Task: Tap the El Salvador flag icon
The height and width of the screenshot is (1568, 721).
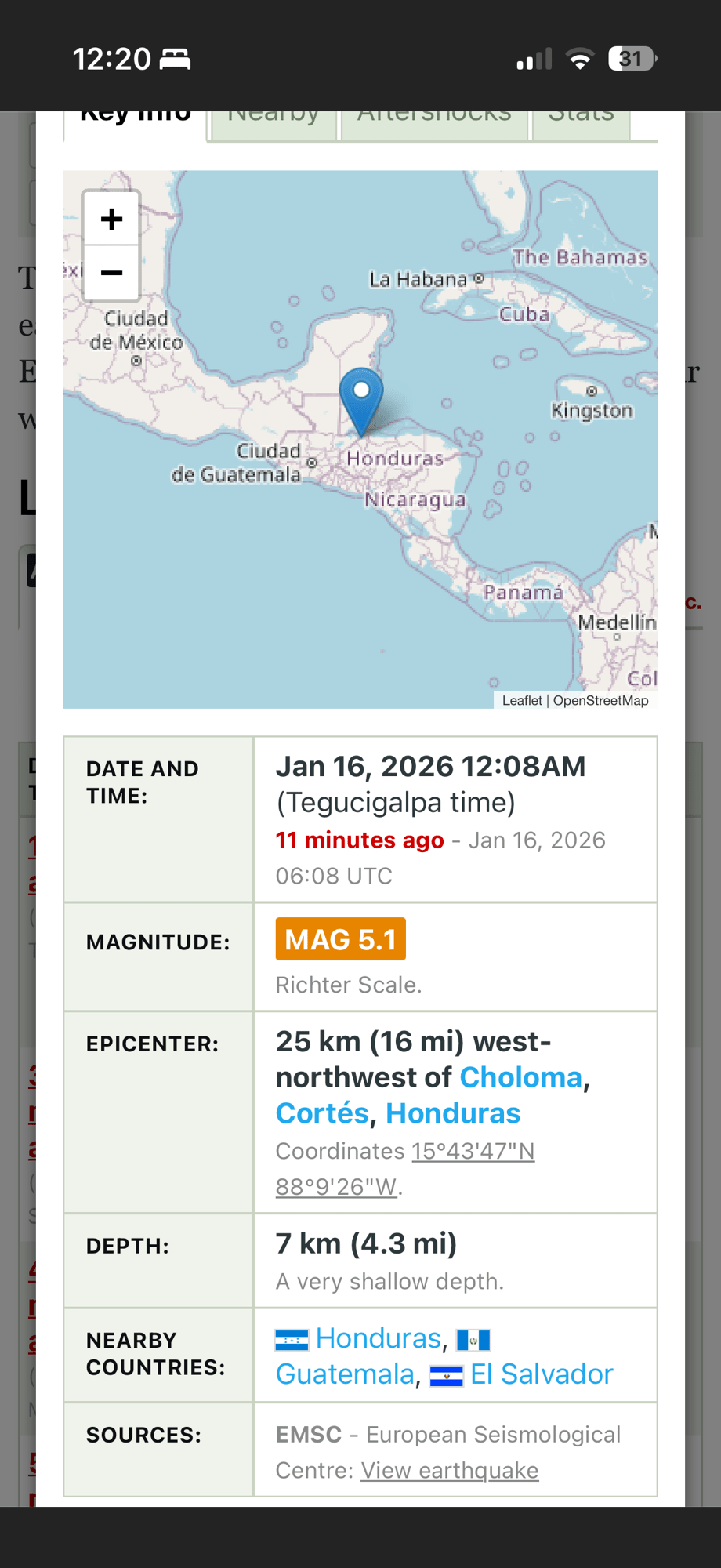Action: [x=447, y=1376]
